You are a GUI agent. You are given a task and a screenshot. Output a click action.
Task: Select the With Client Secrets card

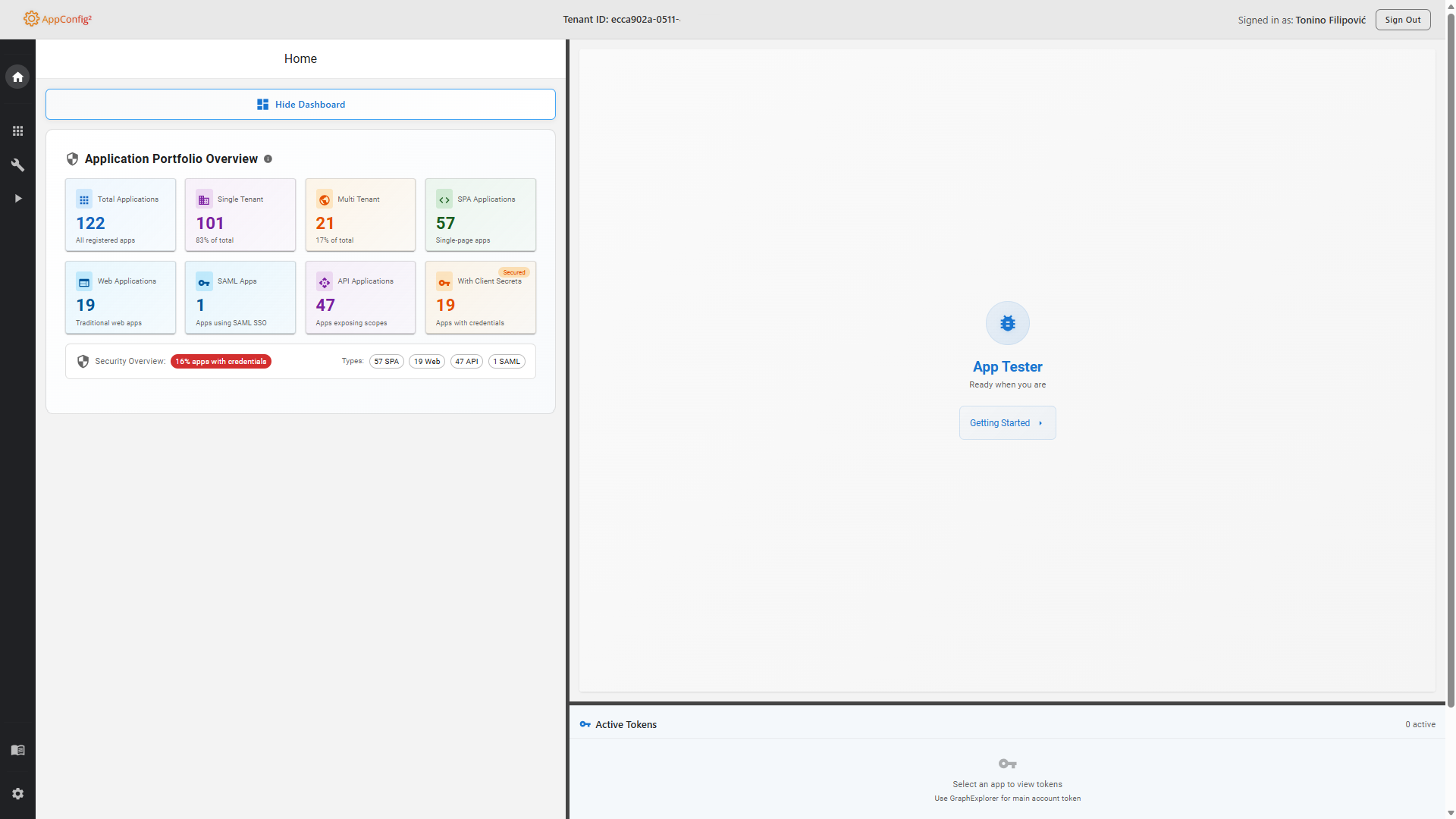point(480,297)
